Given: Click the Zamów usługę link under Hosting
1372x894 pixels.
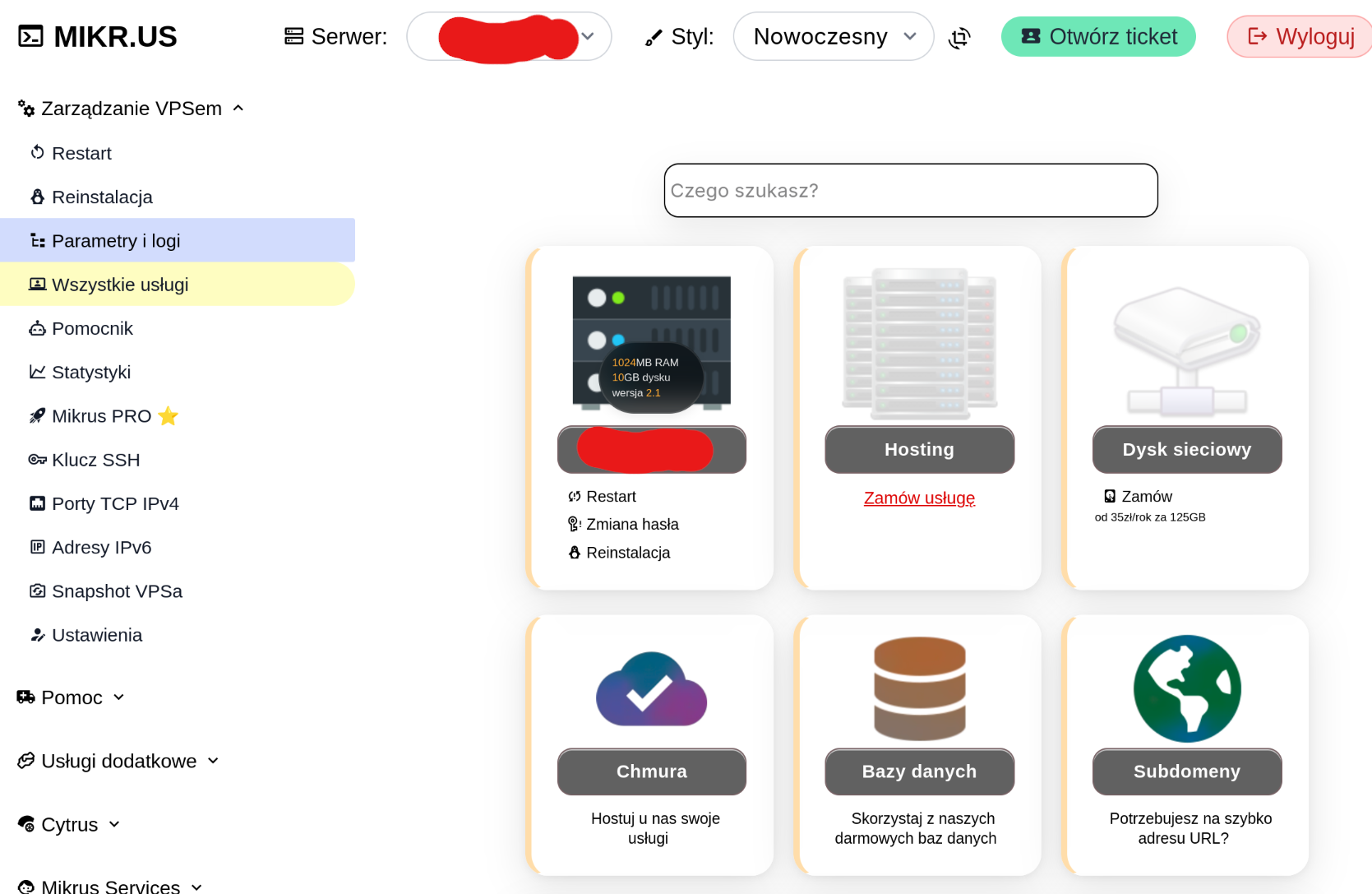Looking at the screenshot, I should point(919,498).
